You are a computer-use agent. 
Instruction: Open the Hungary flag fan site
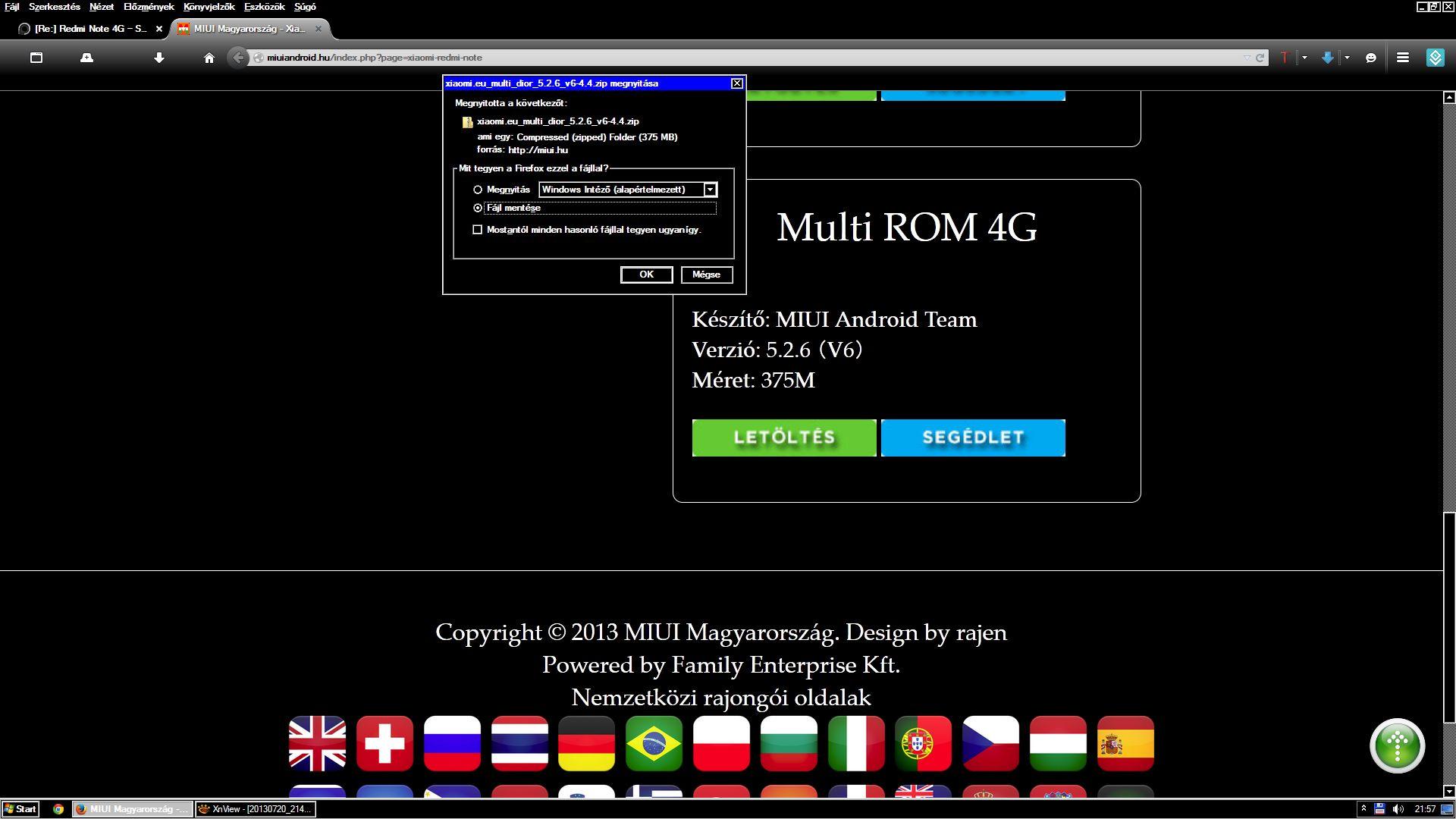1059,743
